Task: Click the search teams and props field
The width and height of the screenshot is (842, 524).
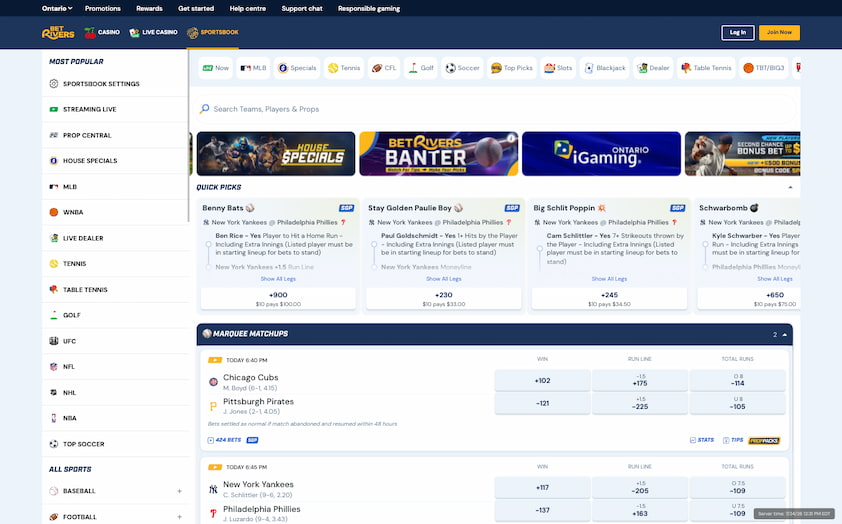Action: [497, 109]
